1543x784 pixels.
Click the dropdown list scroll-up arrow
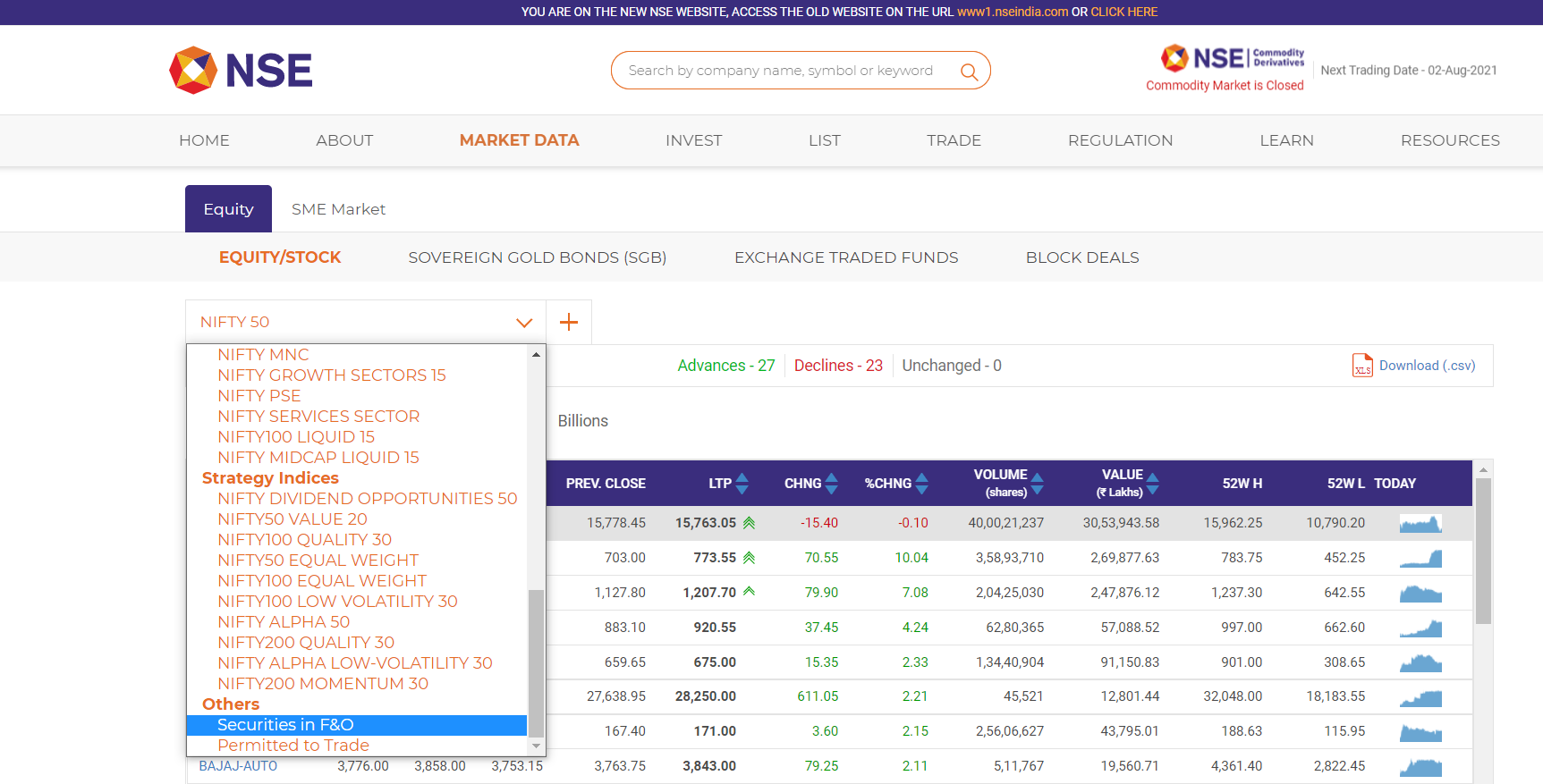pyautogui.click(x=536, y=355)
